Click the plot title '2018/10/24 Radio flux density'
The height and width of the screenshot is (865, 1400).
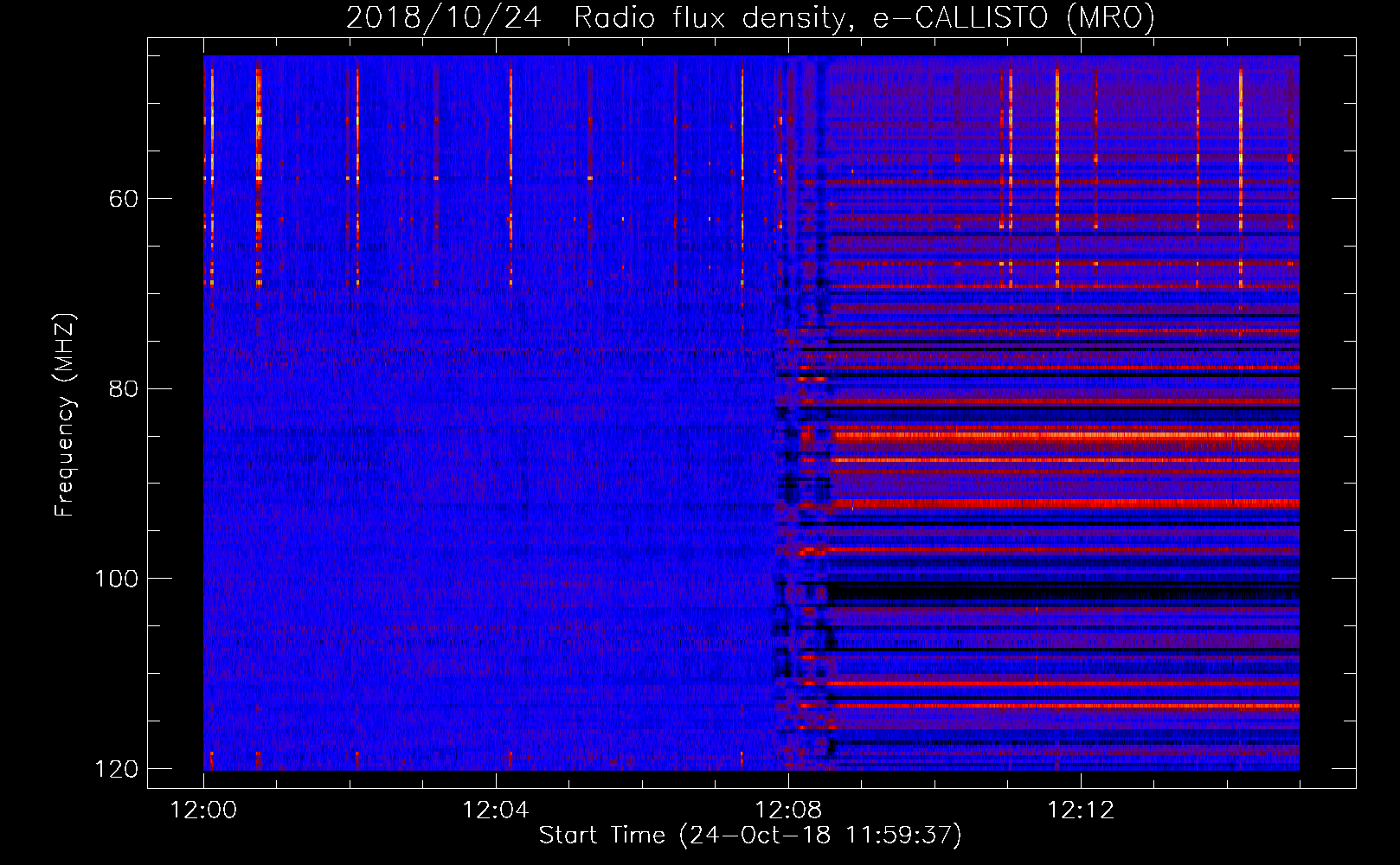(750, 17)
